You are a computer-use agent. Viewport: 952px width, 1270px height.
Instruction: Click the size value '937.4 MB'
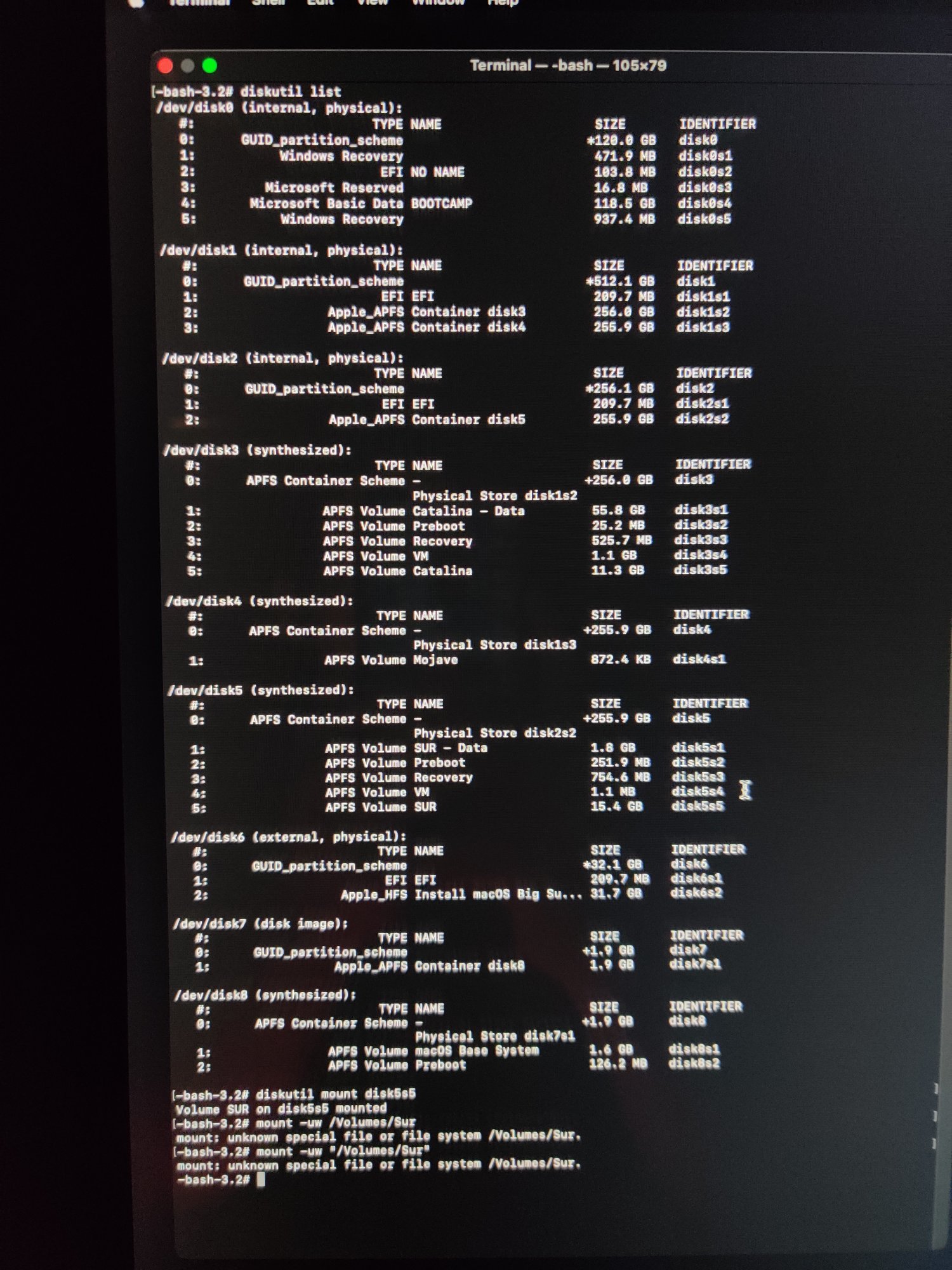pos(625,219)
